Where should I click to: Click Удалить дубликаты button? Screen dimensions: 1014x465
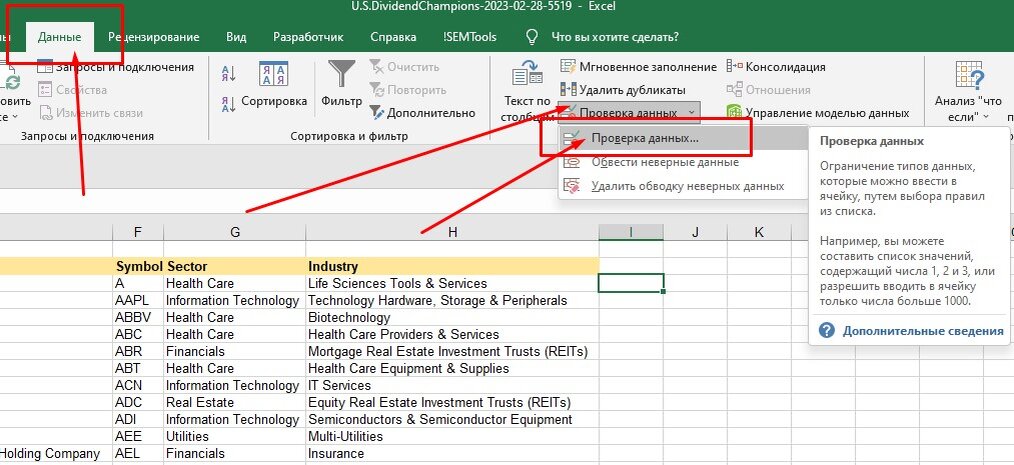coord(623,90)
